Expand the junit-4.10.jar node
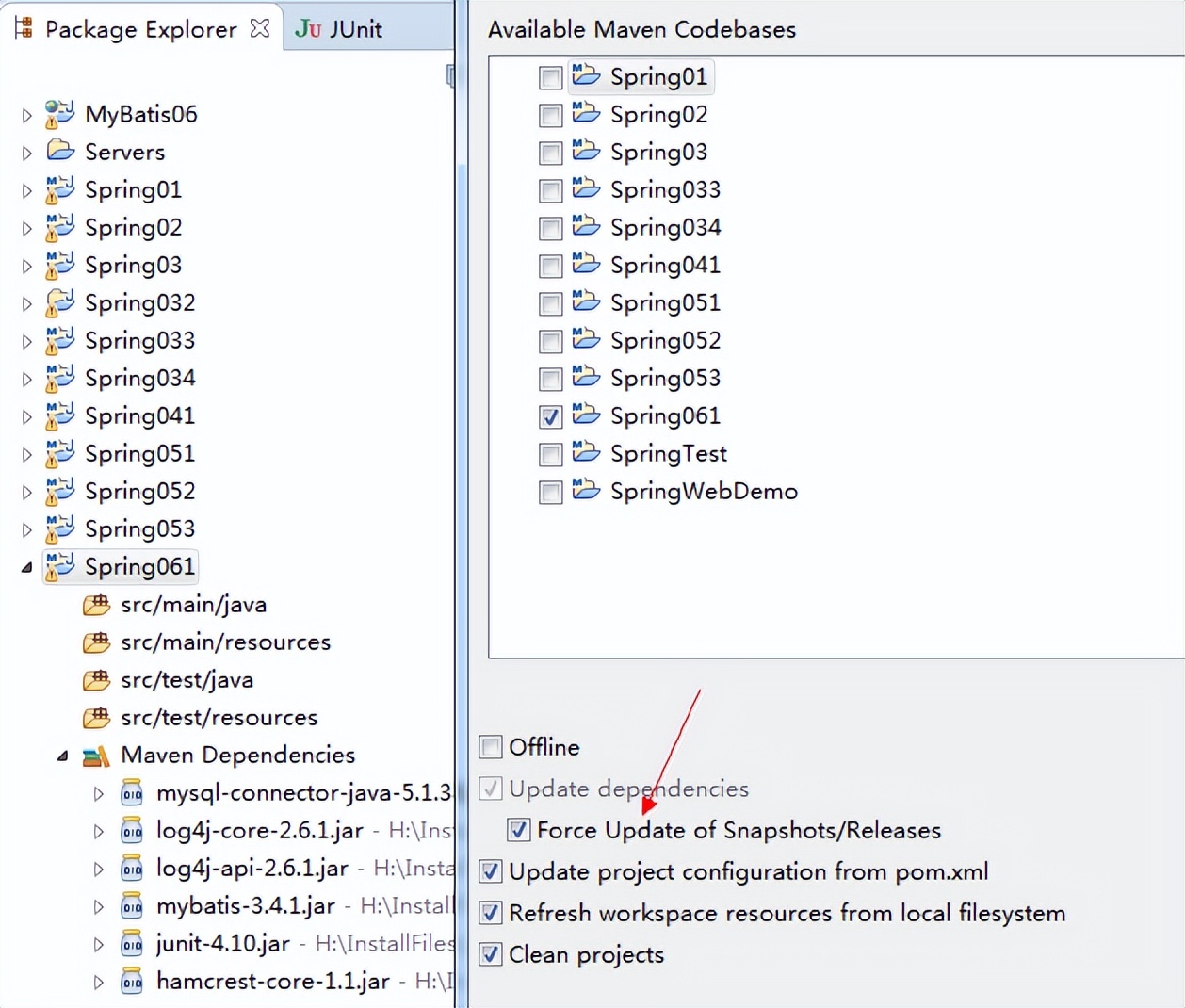The image size is (1185, 1008). pyautogui.click(x=98, y=944)
